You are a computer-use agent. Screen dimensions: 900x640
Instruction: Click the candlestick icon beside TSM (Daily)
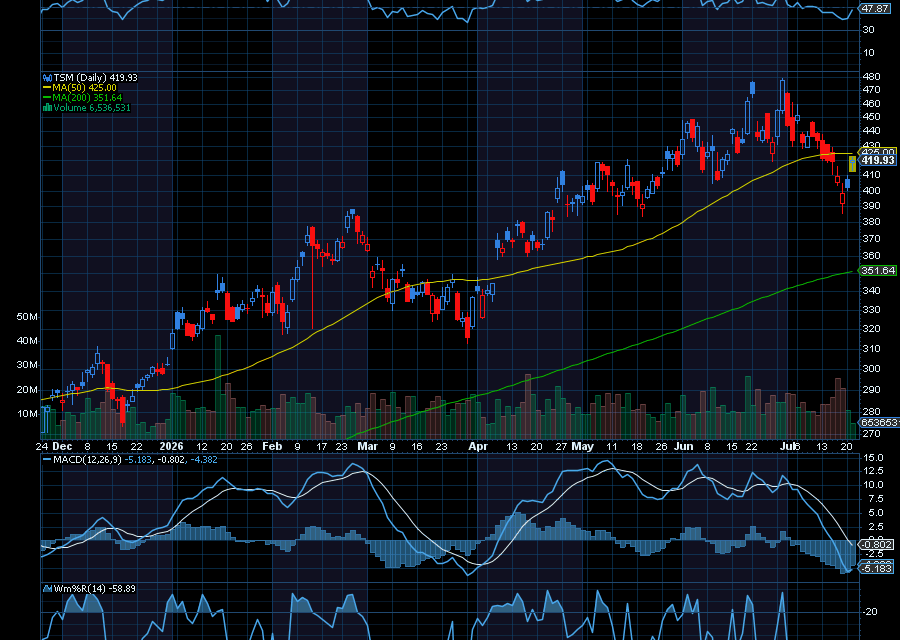pyautogui.click(x=48, y=78)
